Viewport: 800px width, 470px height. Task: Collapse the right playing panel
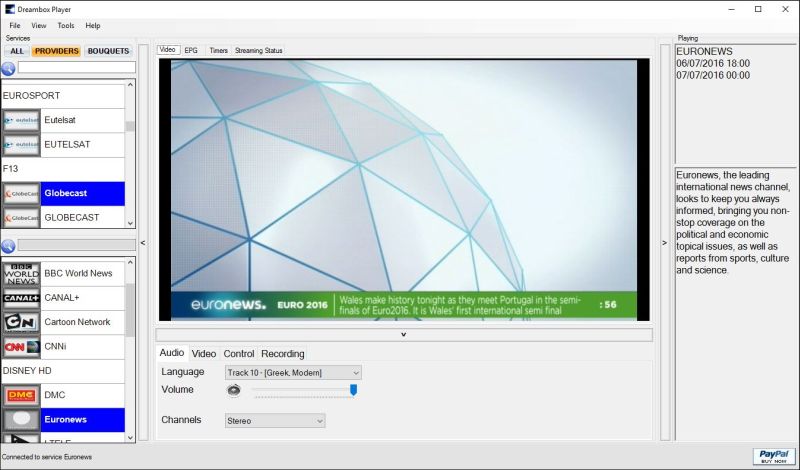tap(664, 243)
